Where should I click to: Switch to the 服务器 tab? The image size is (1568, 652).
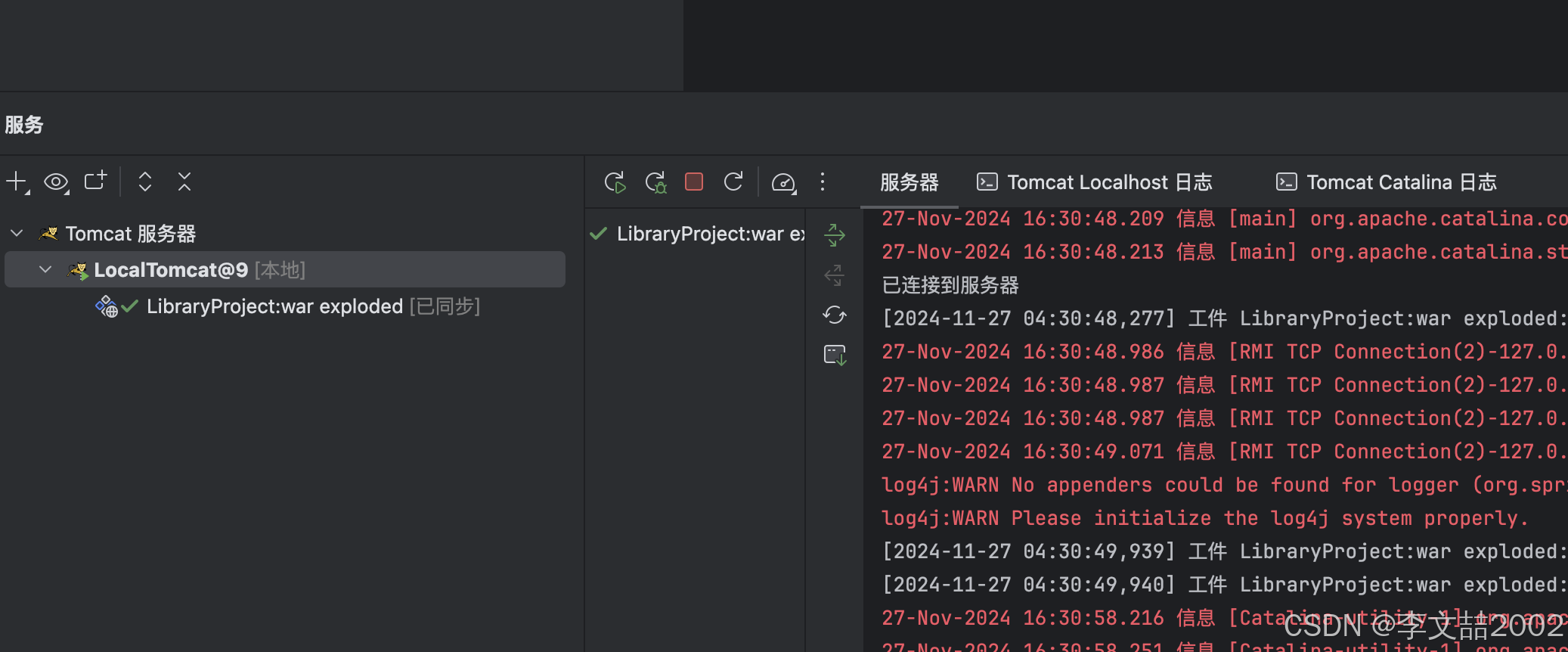point(909,182)
